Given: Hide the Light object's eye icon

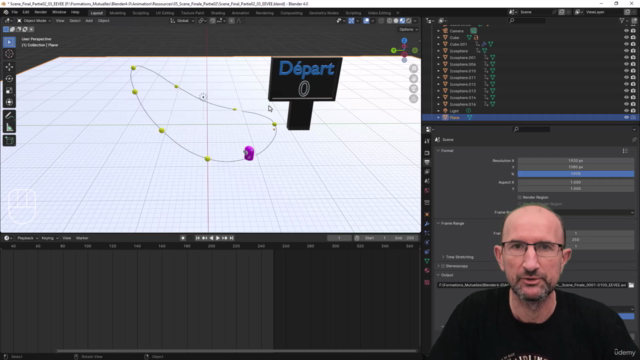Looking at the screenshot, I should 626,111.
